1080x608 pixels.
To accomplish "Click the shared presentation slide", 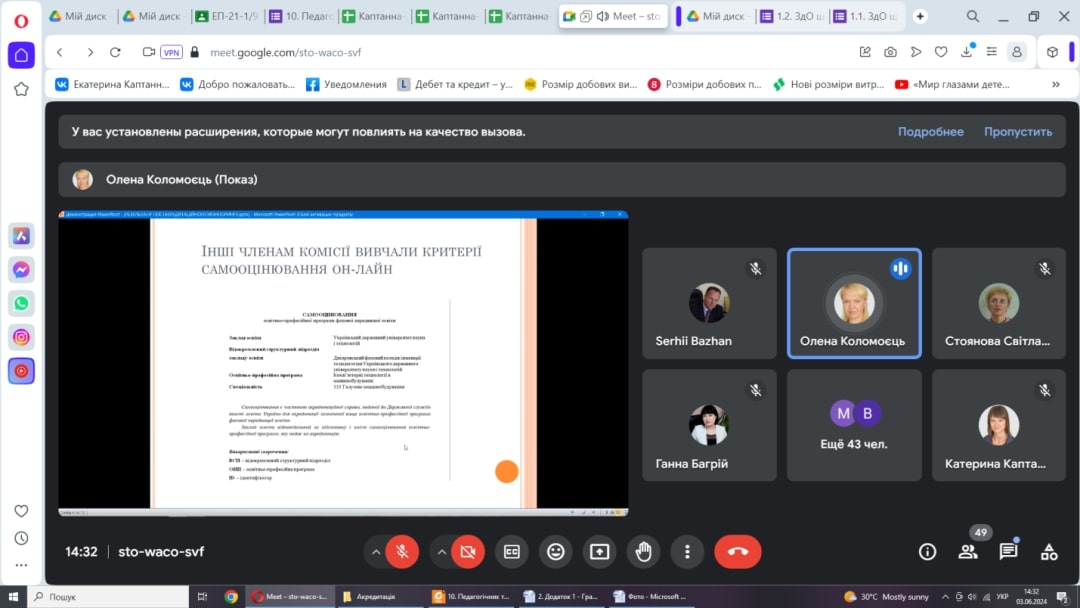I will coord(343,364).
